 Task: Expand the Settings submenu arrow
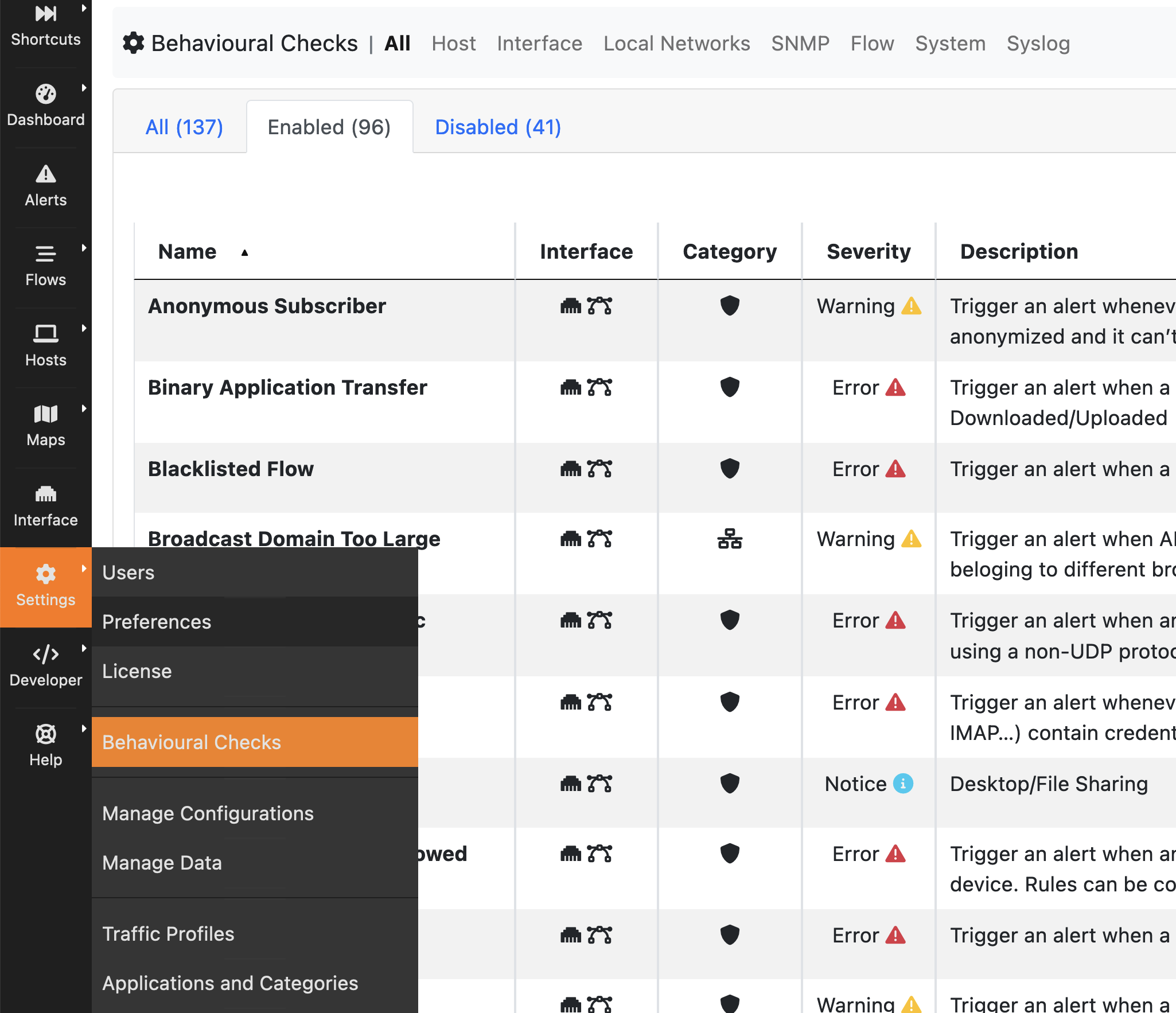tap(85, 568)
